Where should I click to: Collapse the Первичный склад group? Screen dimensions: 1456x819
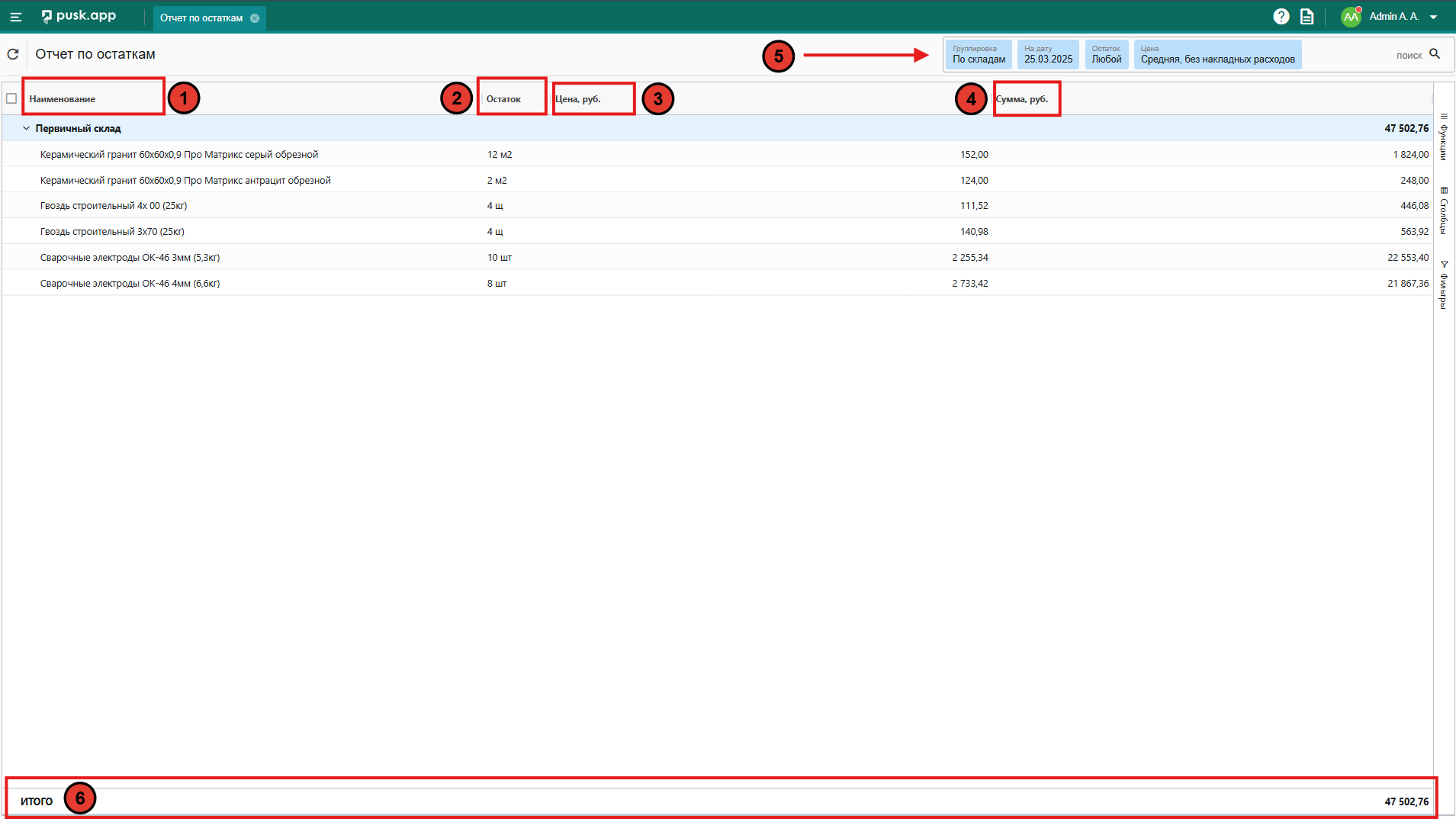(x=26, y=128)
